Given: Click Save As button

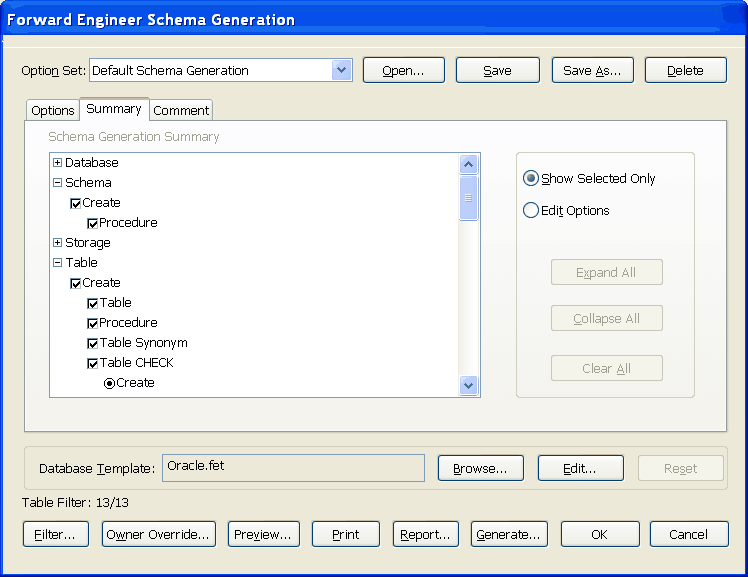Looking at the screenshot, I should click(x=592, y=70).
